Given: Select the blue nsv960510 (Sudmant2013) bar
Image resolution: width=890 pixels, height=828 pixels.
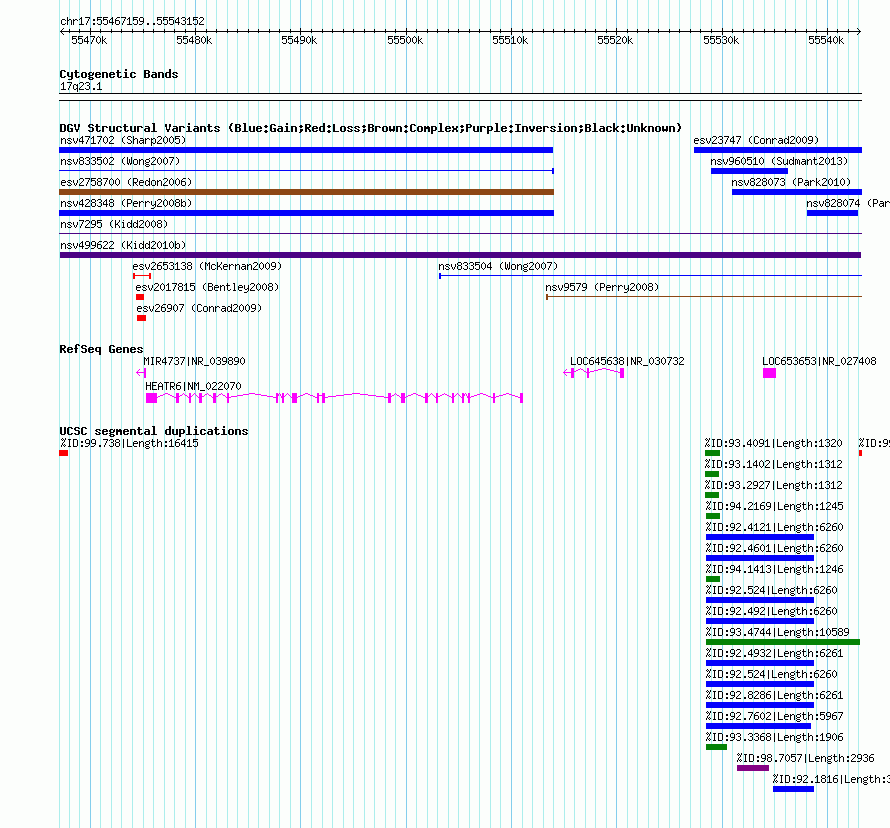Looking at the screenshot, I should click(749, 171).
